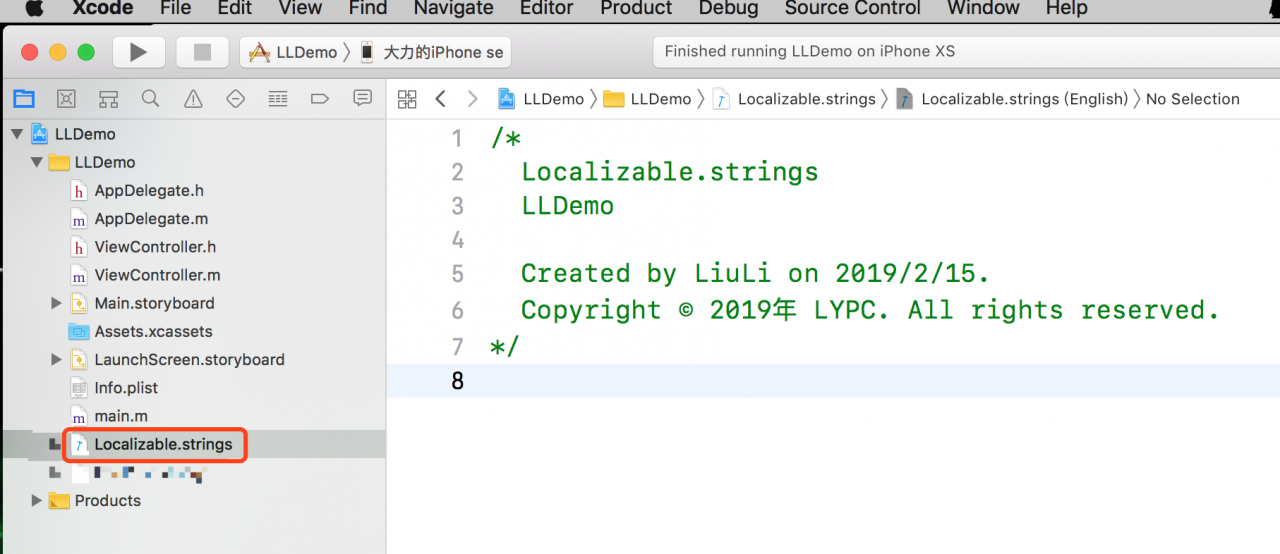Open the Source Control menu
1280x554 pixels.
click(852, 8)
